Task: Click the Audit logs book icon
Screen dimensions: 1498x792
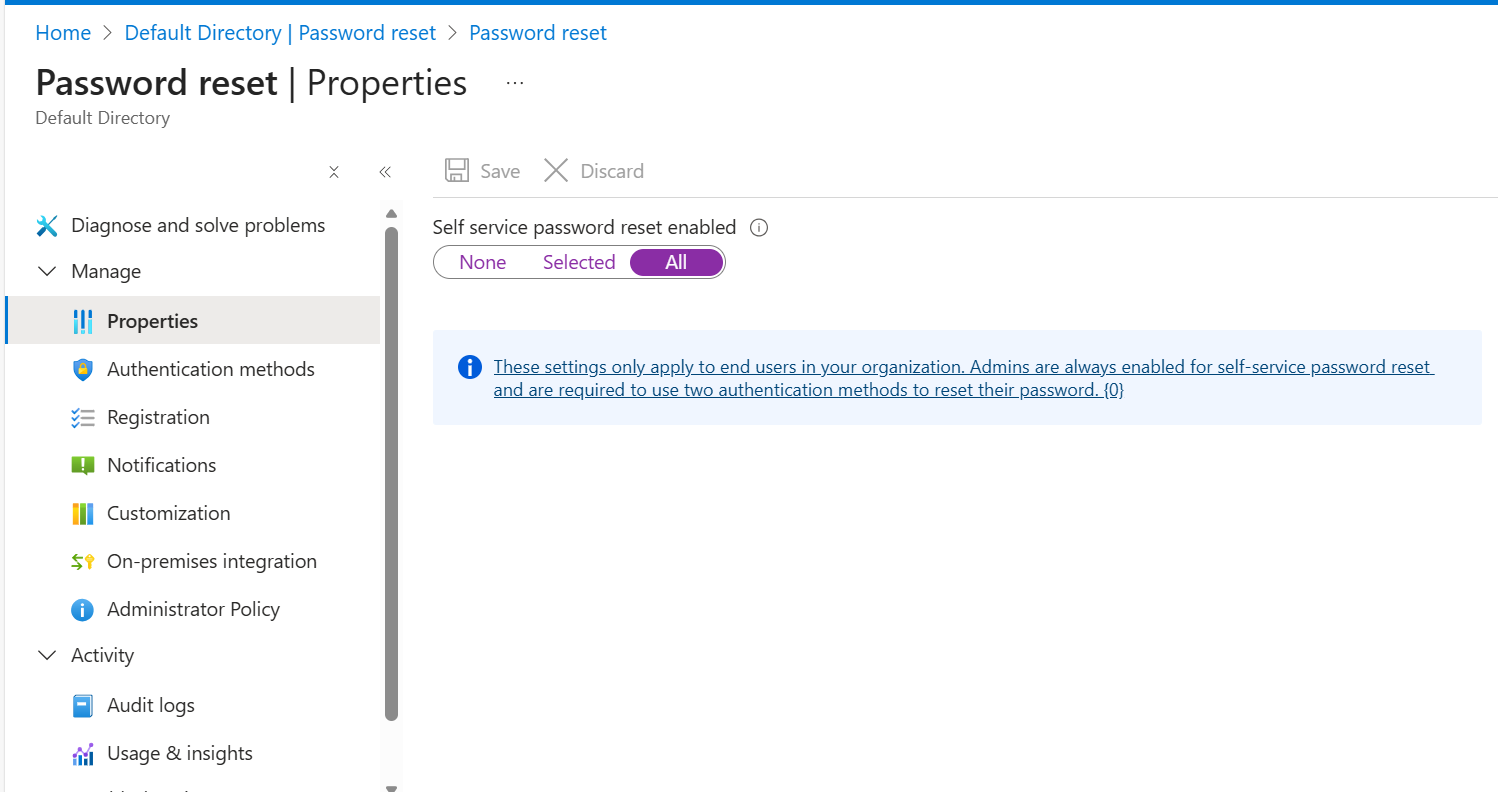Action: coord(83,706)
